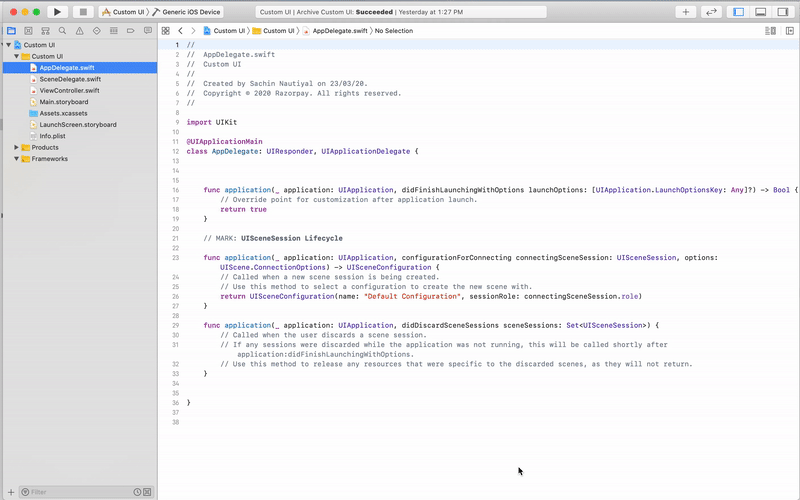Add a new file with the navigator plus
Image resolution: width=800 pixels, height=500 pixels.
click(x=11, y=492)
